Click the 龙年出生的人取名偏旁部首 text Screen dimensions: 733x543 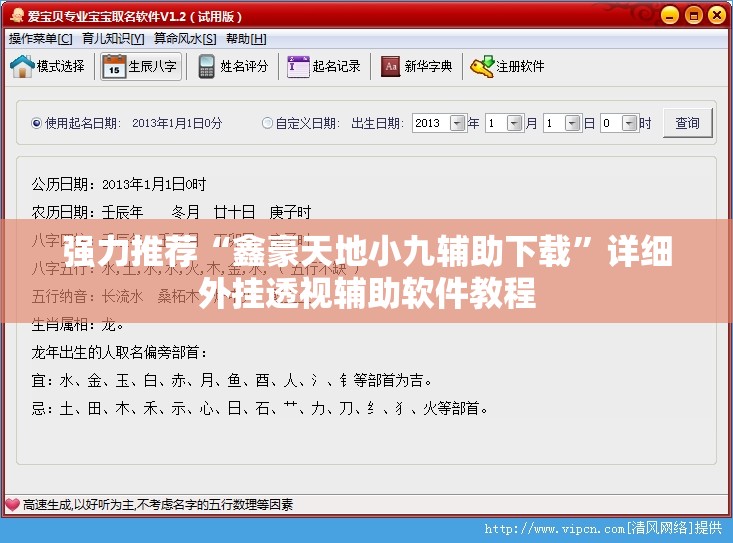coord(120,352)
